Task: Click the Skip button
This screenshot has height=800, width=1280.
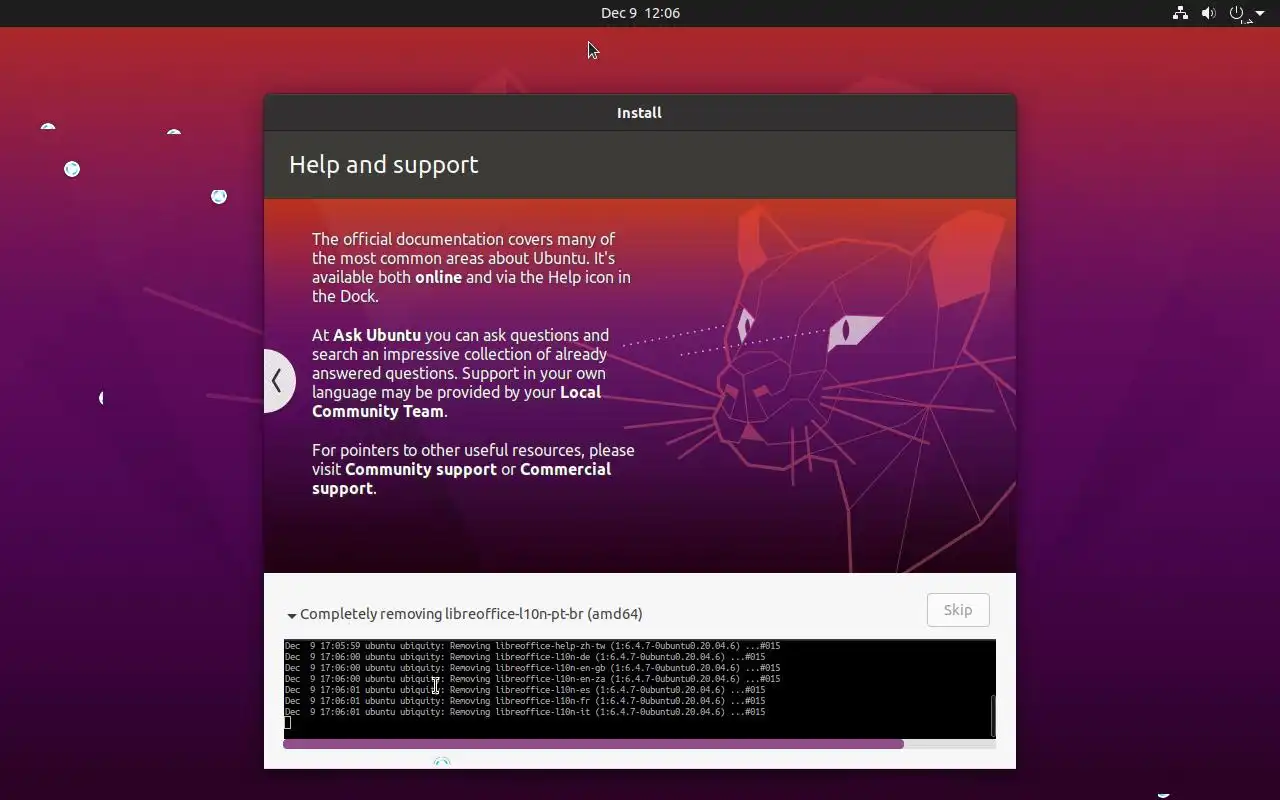Action: click(x=958, y=610)
